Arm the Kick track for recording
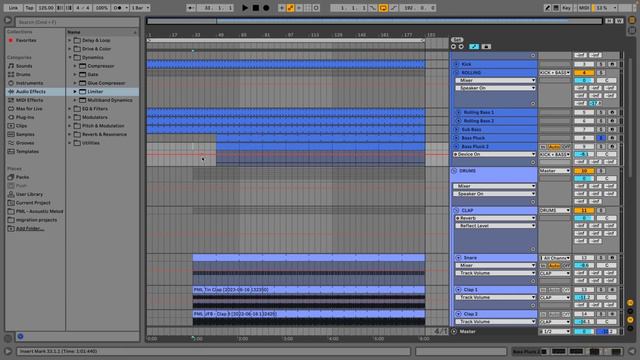The image size is (640, 360). click(612, 64)
